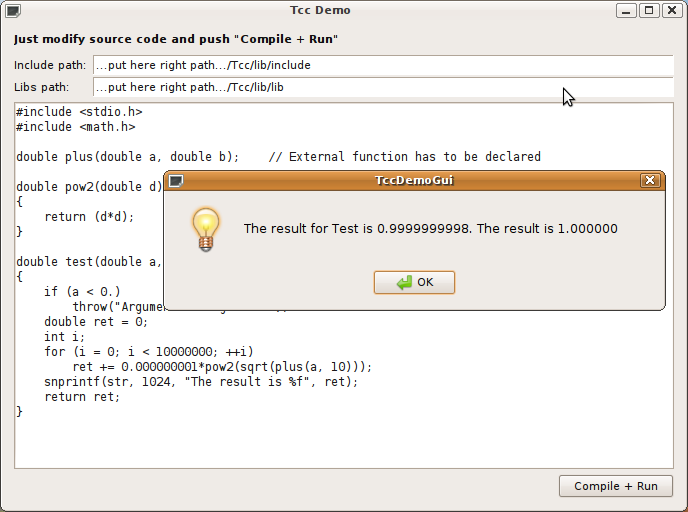Maximize the Tcc Demo window
Image resolution: width=688 pixels, height=512 pixels.
(648, 11)
